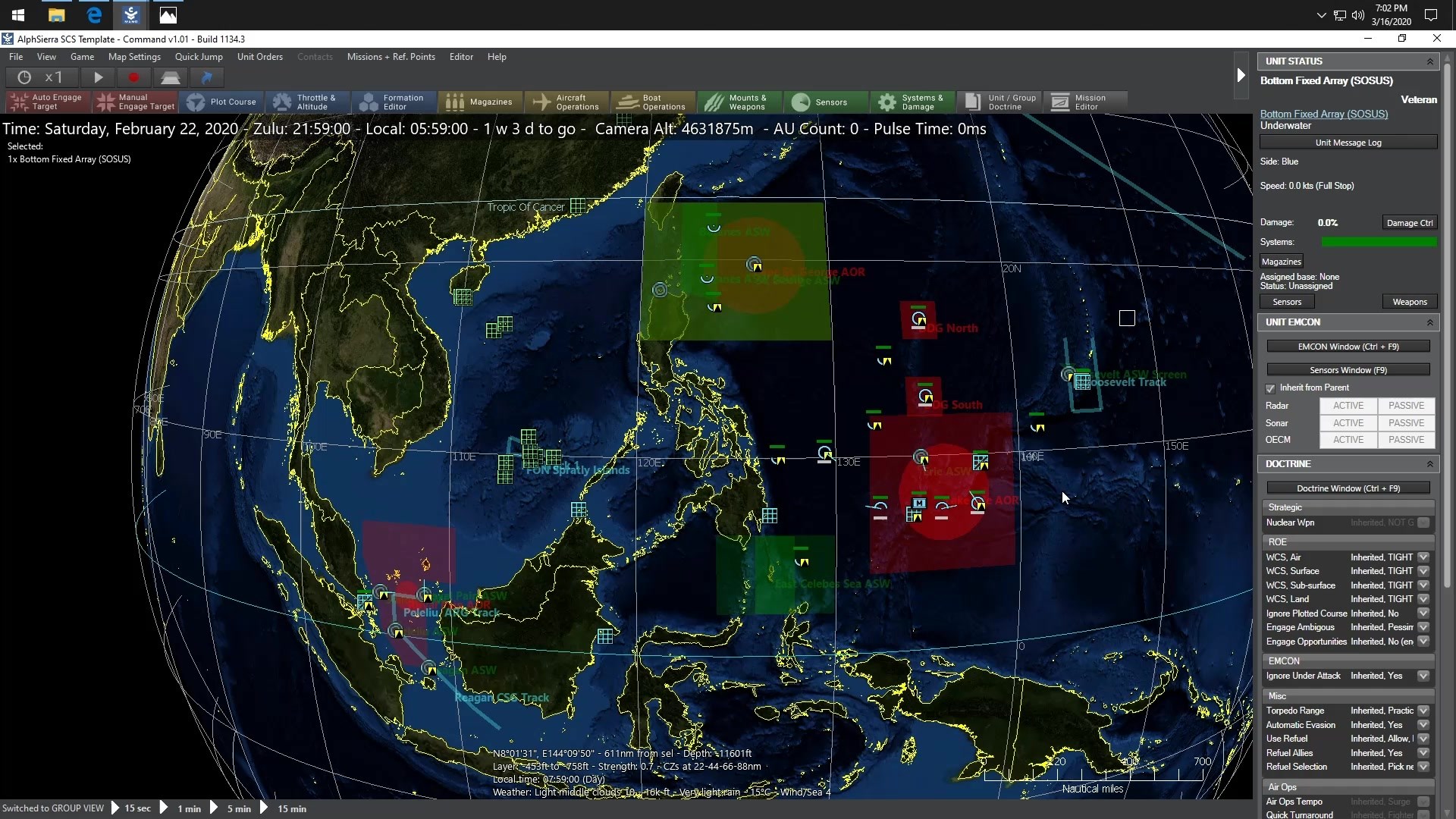Image resolution: width=1456 pixels, height=819 pixels.
Task: Open the Bottom Fixed Array (SOSUS) link
Action: (1324, 114)
